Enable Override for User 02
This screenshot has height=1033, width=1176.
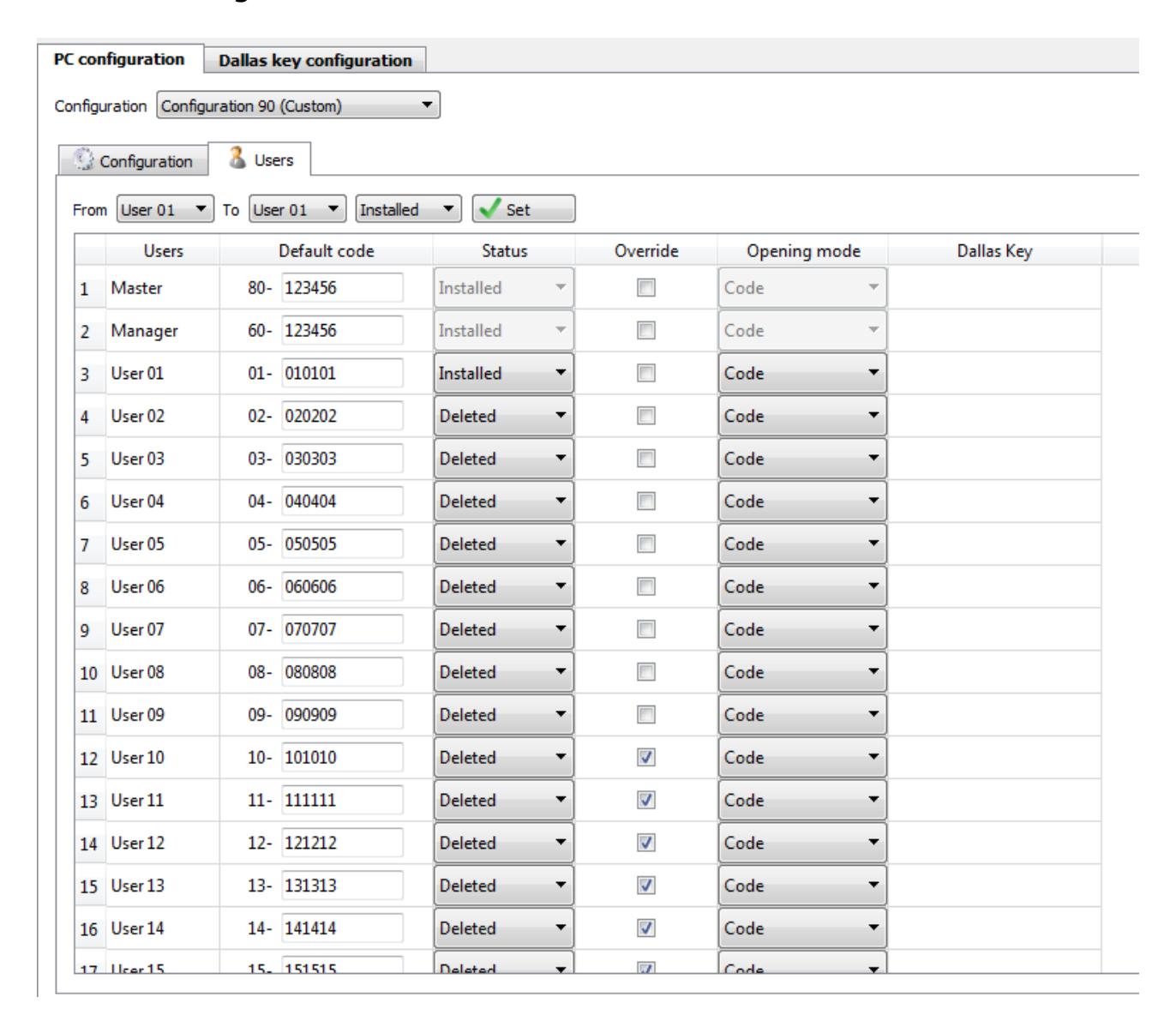645,417
